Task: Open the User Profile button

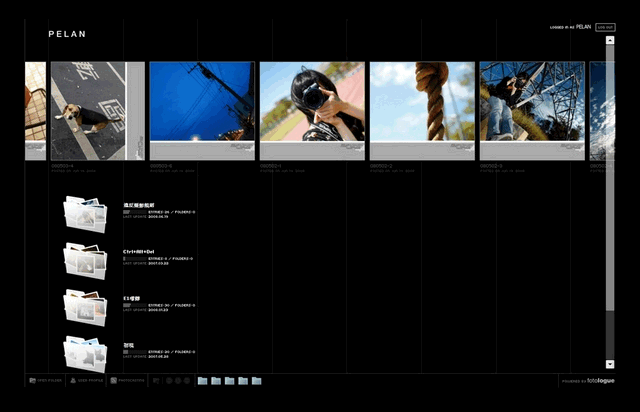Action: pos(86,381)
